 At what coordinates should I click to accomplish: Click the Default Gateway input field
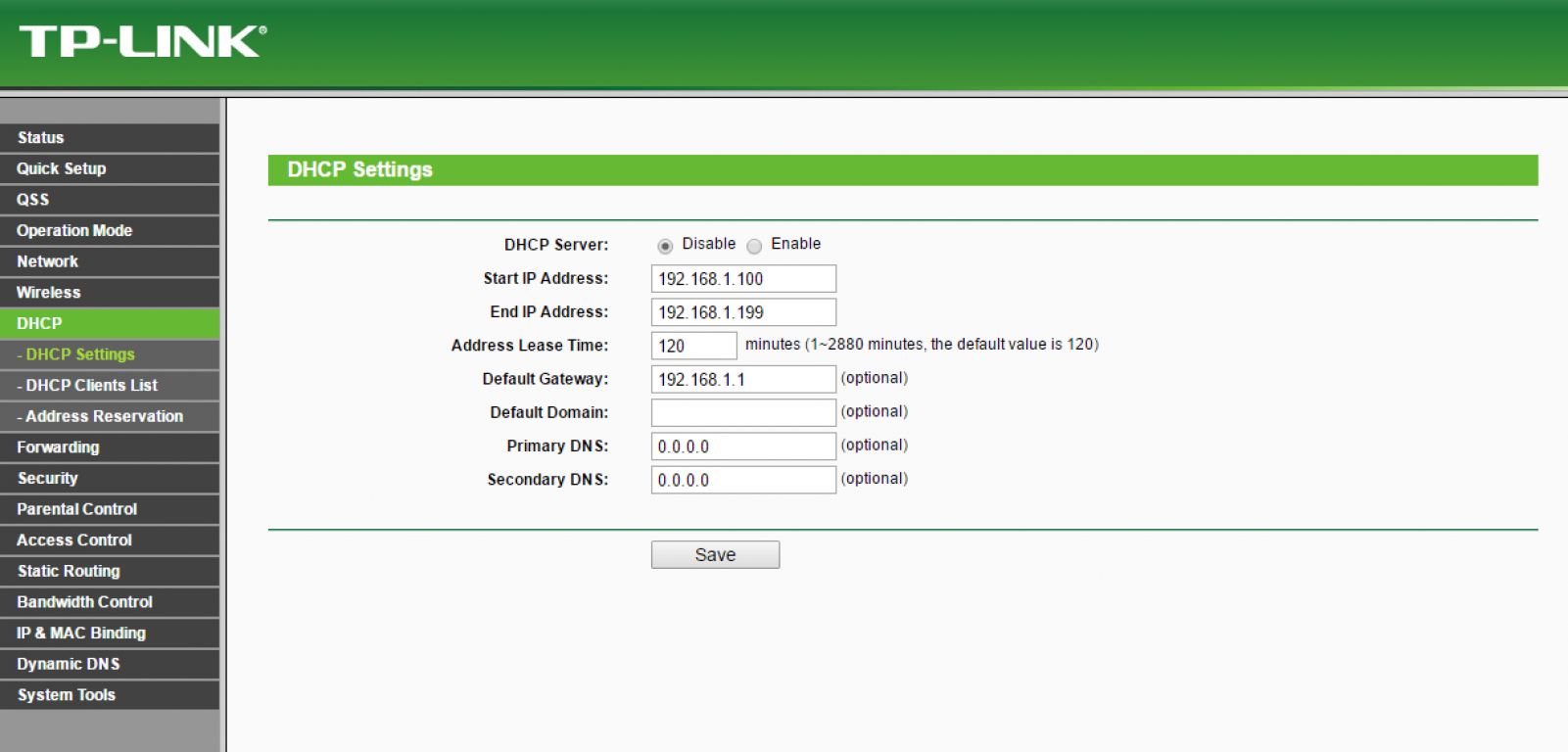point(743,379)
